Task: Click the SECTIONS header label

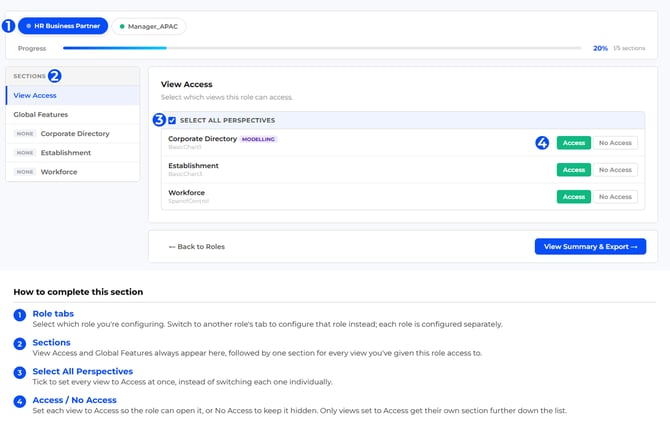Action: pyautogui.click(x=29, y=76)
